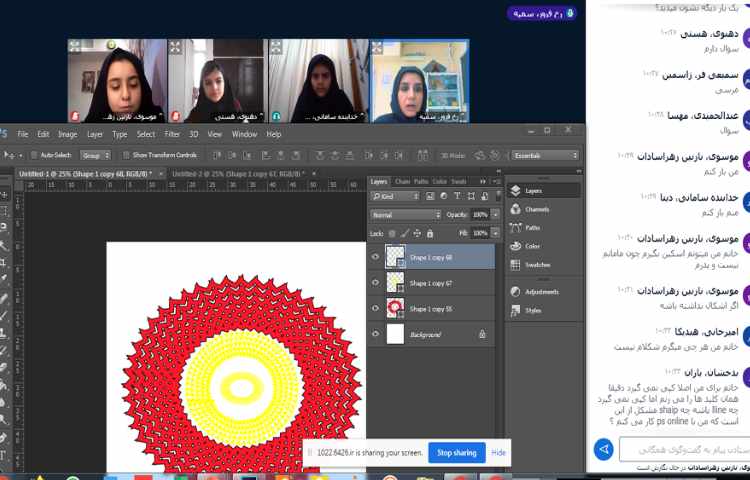Select the Shape 1 copy 67 layer
Screen dimensions: 750x480
(431, 283)
